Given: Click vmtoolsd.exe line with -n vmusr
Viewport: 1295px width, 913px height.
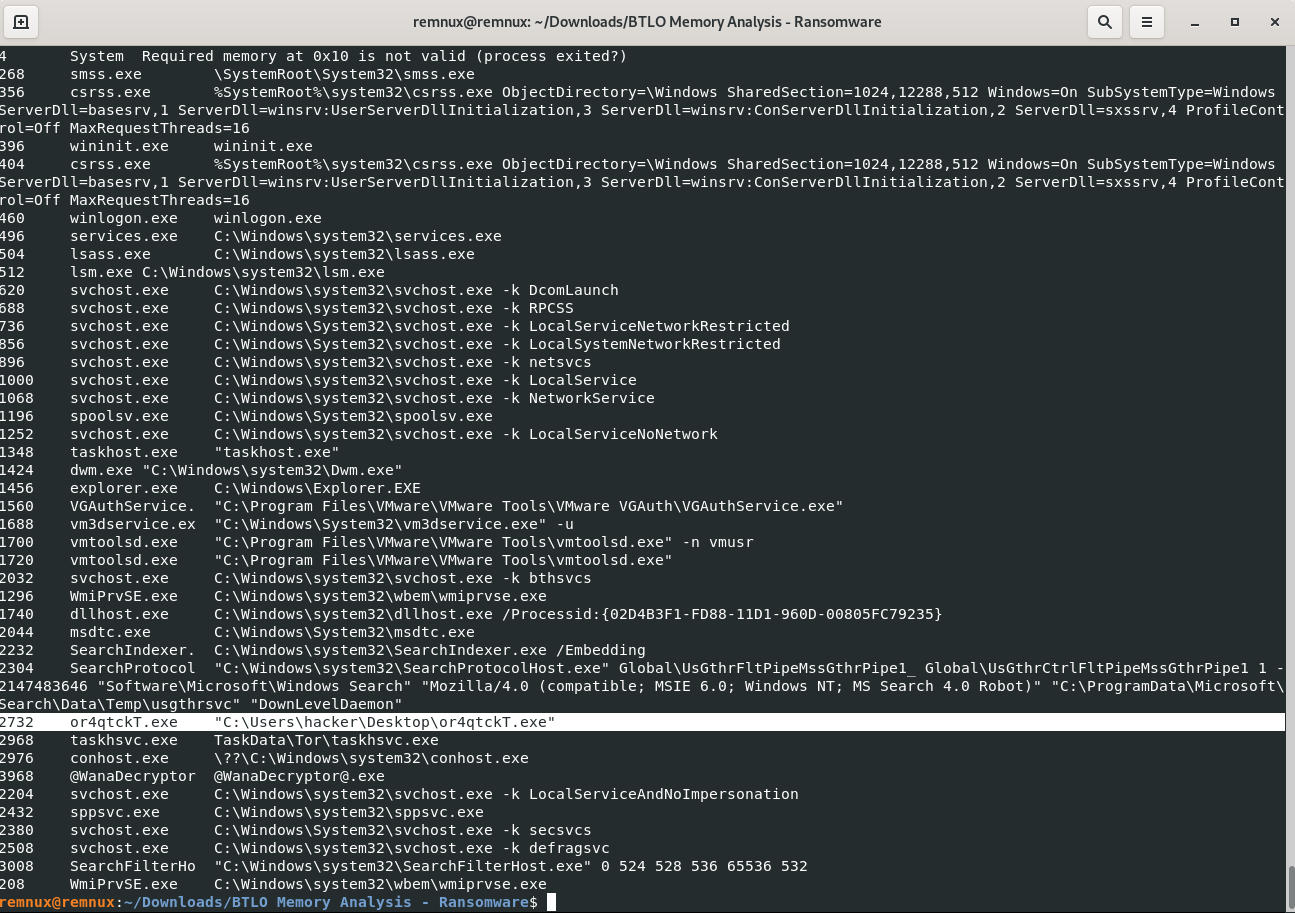Looking at the screenshot, I should click(x=377, y=542).
